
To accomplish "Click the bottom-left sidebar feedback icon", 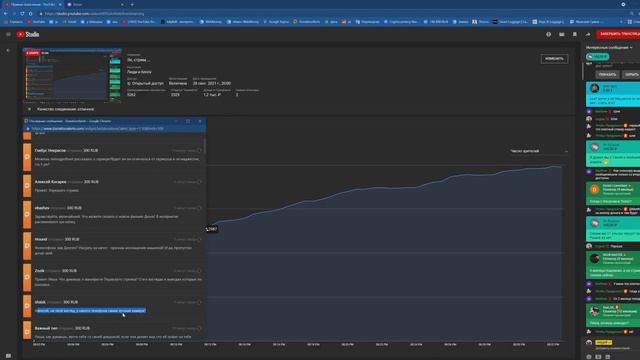I will pos(8,356).
